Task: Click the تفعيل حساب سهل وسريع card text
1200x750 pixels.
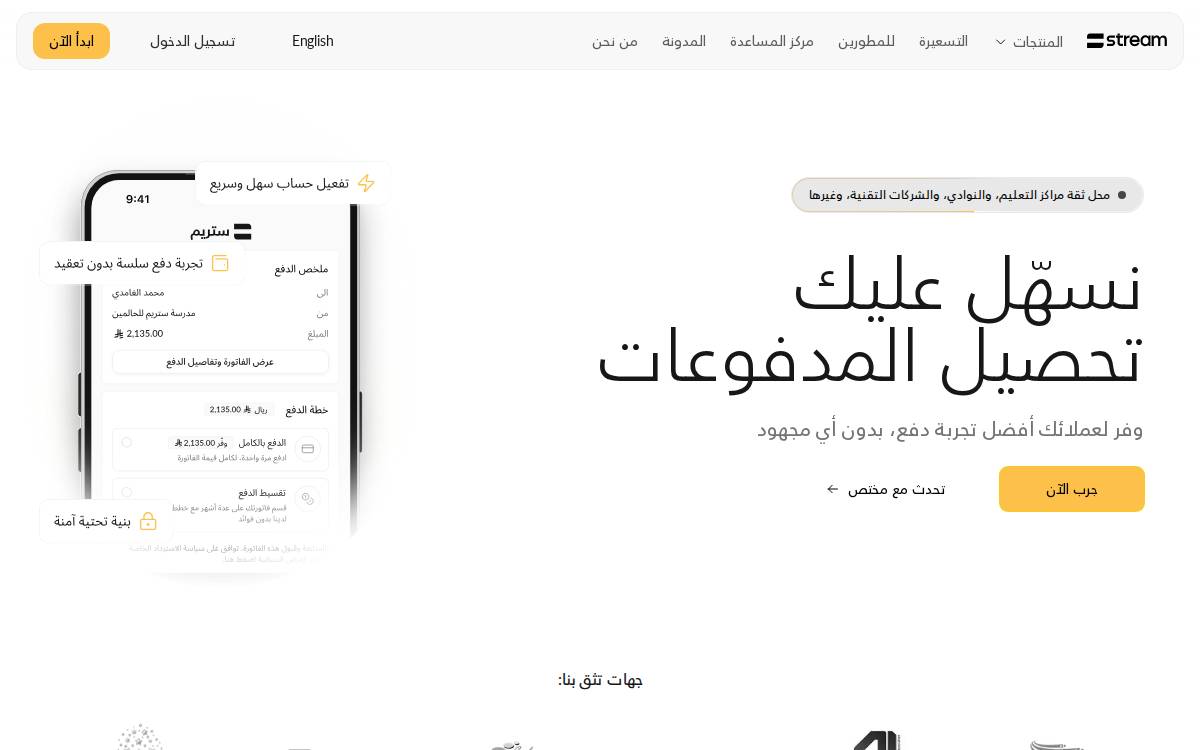Action: click(x=279, y=184)
